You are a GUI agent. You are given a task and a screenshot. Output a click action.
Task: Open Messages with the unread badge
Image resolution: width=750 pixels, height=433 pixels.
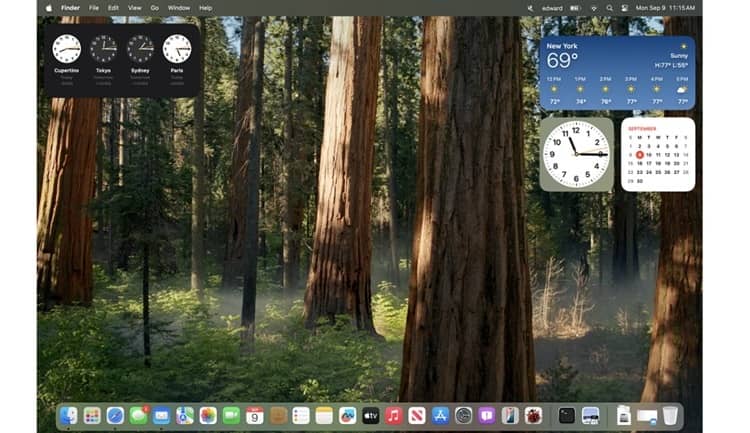click(x=139, y=416)
